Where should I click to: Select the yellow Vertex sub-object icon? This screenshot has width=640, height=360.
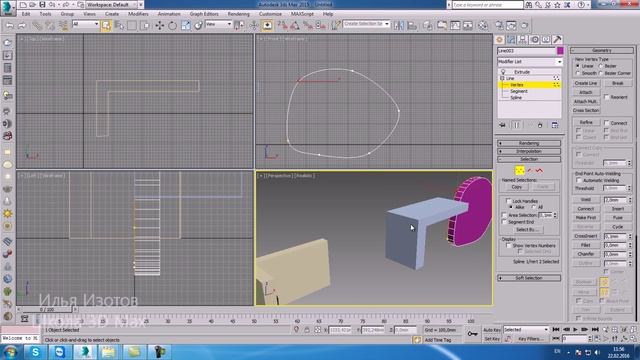click(x=520, y=170)
